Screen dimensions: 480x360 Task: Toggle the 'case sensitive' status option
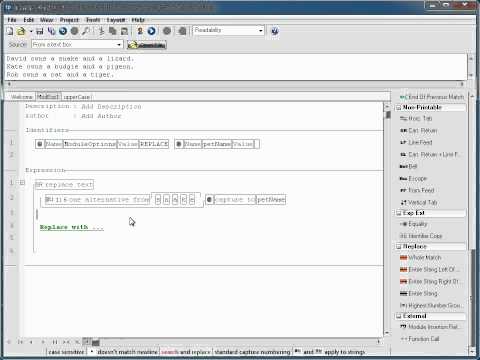[x=66, y=352]
